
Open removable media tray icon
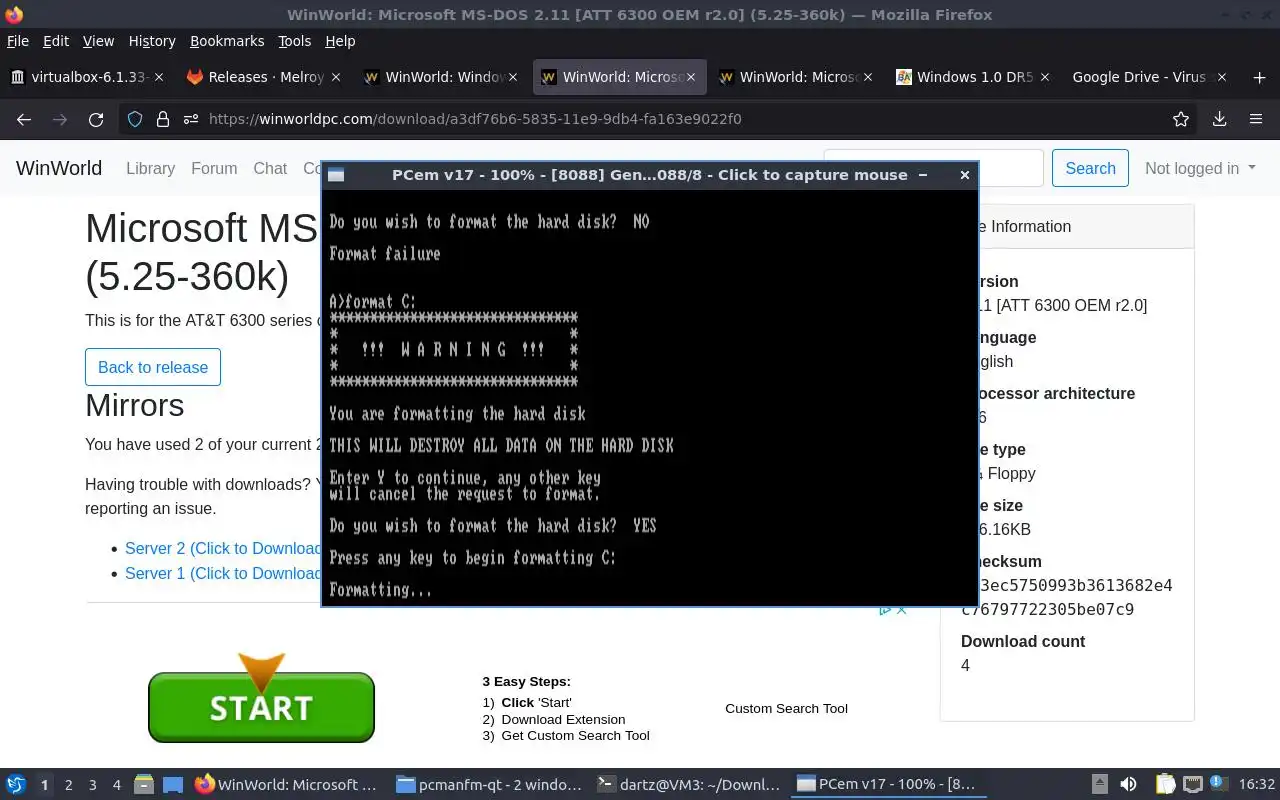[1099, 785]
